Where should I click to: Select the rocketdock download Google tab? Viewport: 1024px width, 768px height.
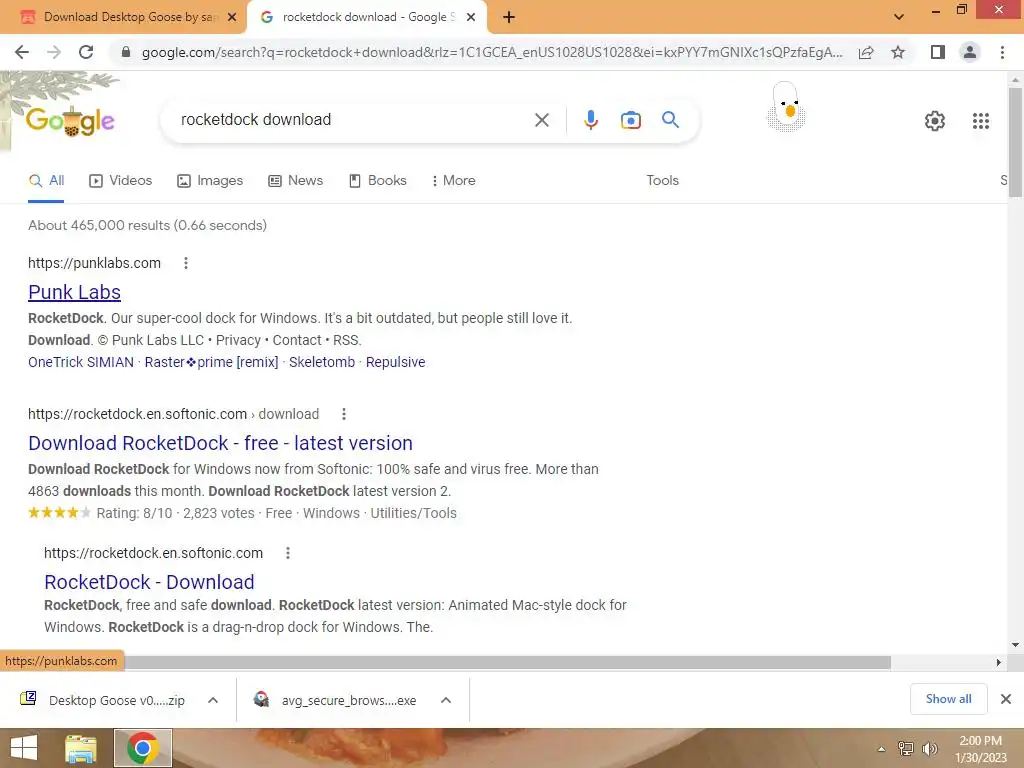[x=366, y=17]
